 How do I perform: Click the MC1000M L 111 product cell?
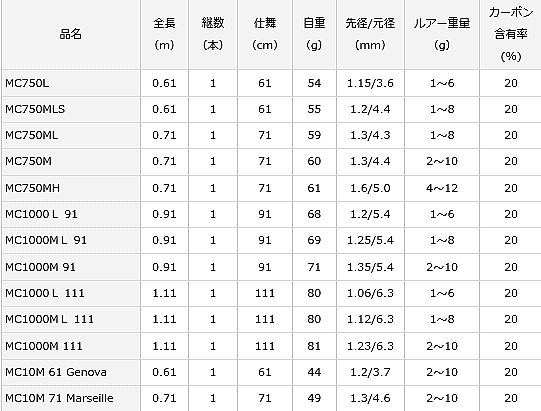point(71,320)
